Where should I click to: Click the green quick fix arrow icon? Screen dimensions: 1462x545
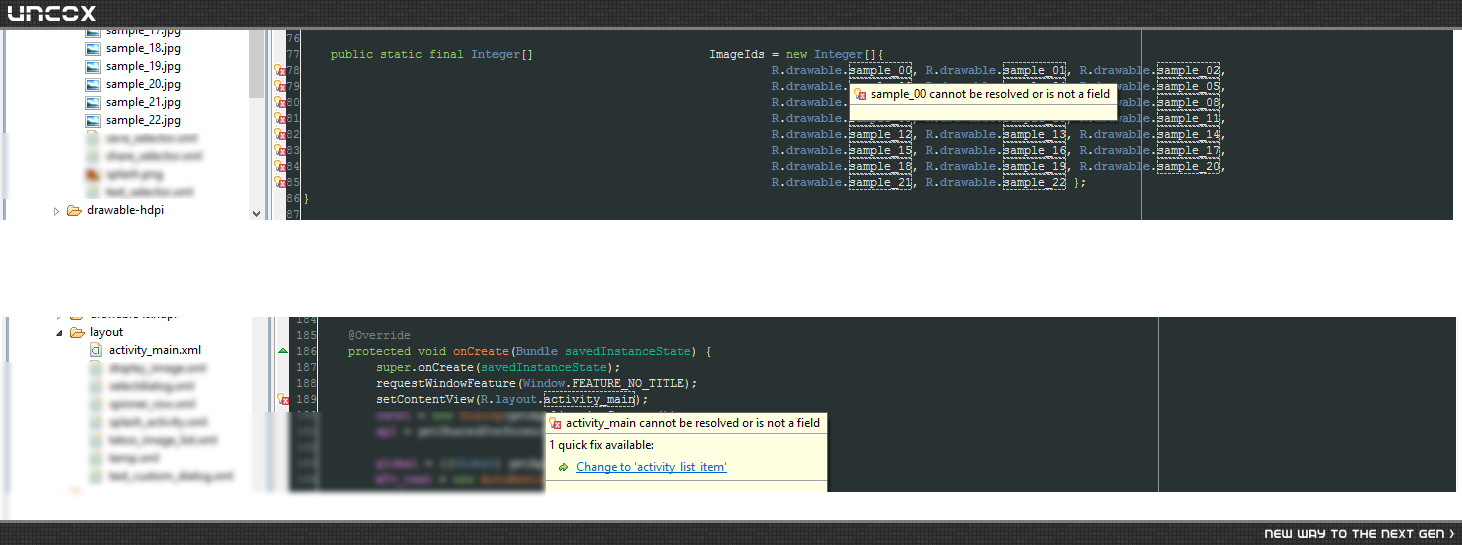click(x=564, y=467)
